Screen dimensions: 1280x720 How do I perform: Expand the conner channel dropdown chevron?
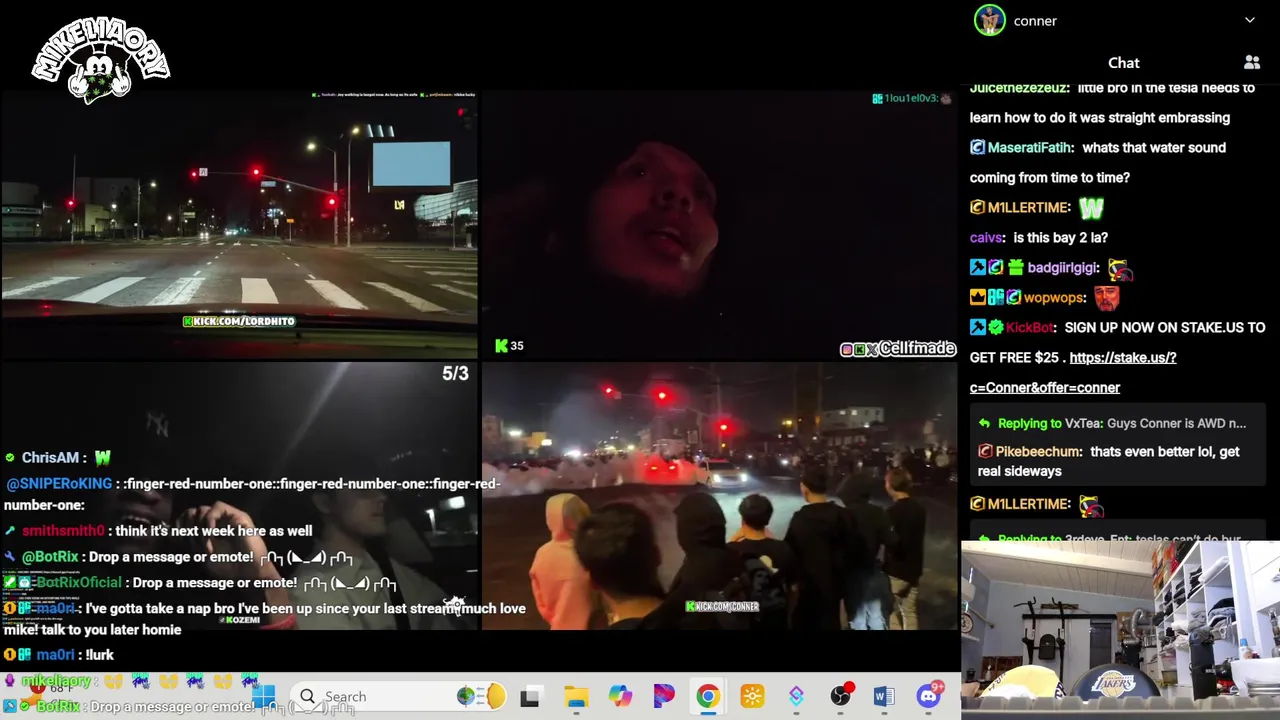(1249, 20)
